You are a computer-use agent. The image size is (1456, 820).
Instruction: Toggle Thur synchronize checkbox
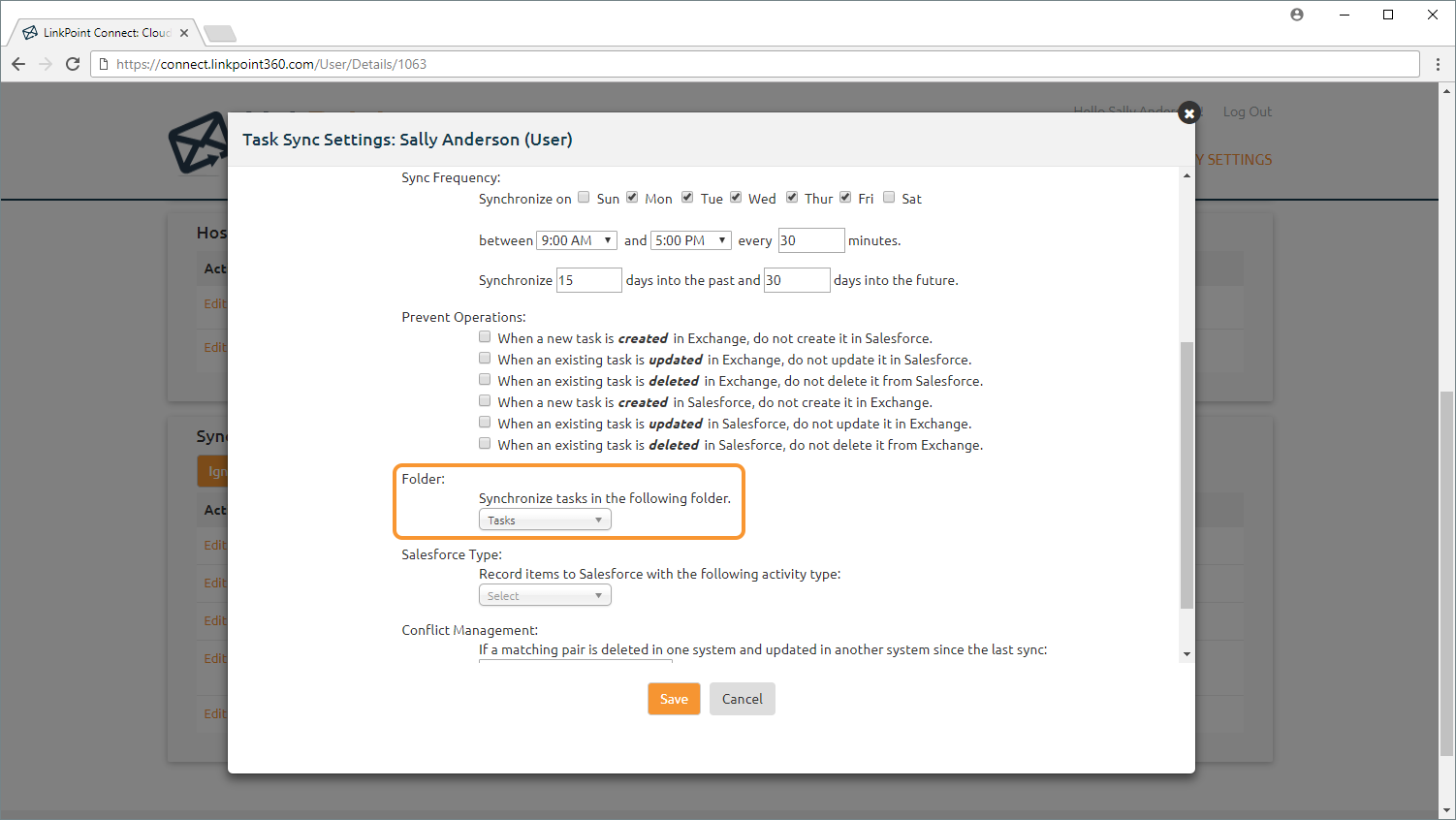click(x=792, y=198)
